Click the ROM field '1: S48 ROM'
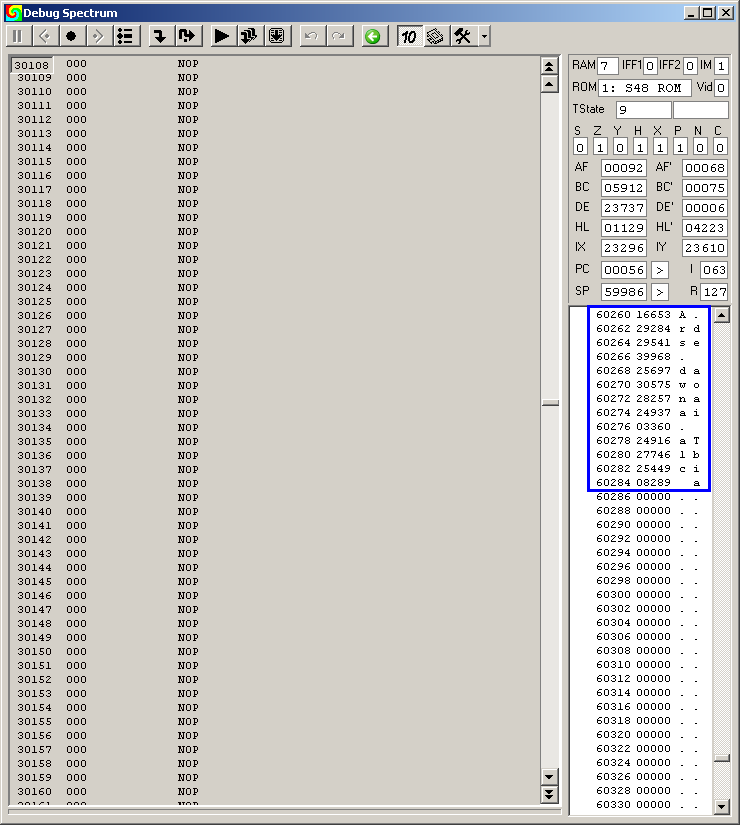Image resolution: width=740 pixels, height=825 pixels. 645,88
